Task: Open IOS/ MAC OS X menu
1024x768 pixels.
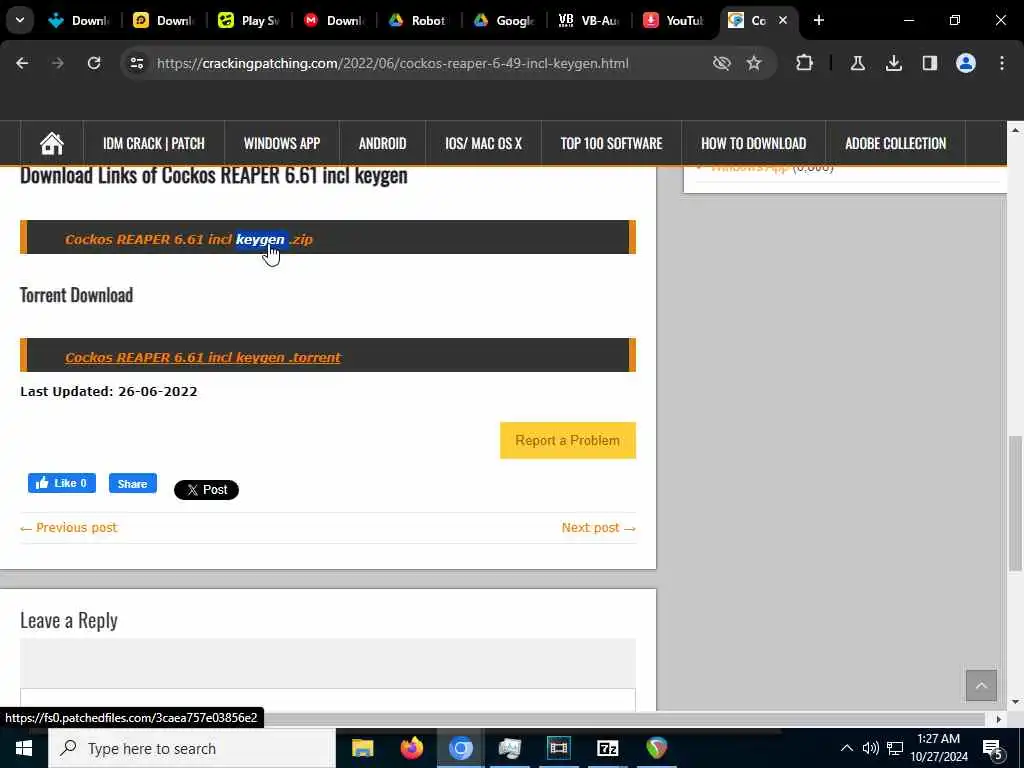Action: (x=483, y=143)
